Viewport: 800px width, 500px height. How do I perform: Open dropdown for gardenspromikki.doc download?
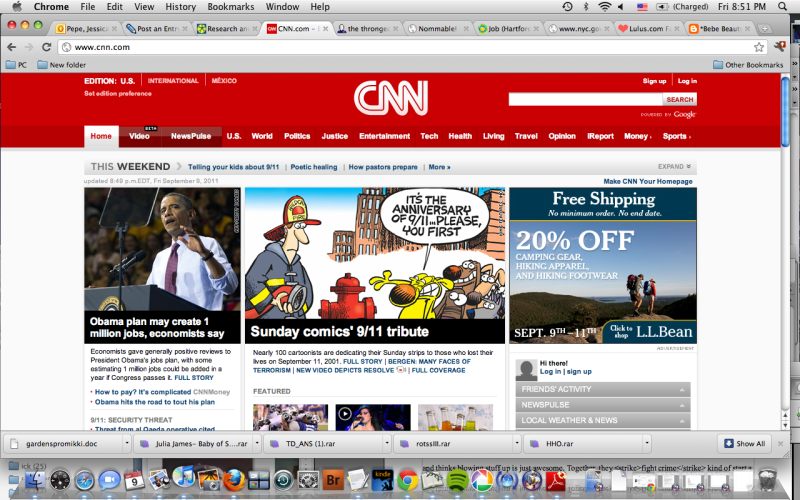[x=127, y=443]
